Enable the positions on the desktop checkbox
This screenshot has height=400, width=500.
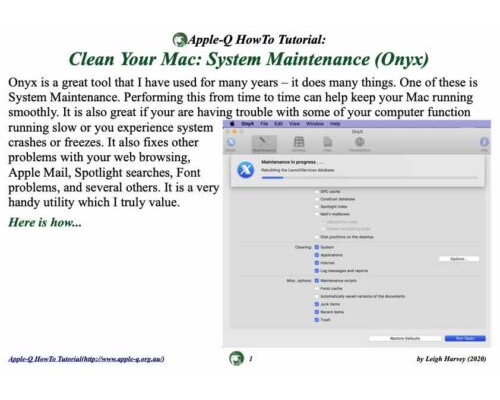pyautogui.click(x=317, y=237)
